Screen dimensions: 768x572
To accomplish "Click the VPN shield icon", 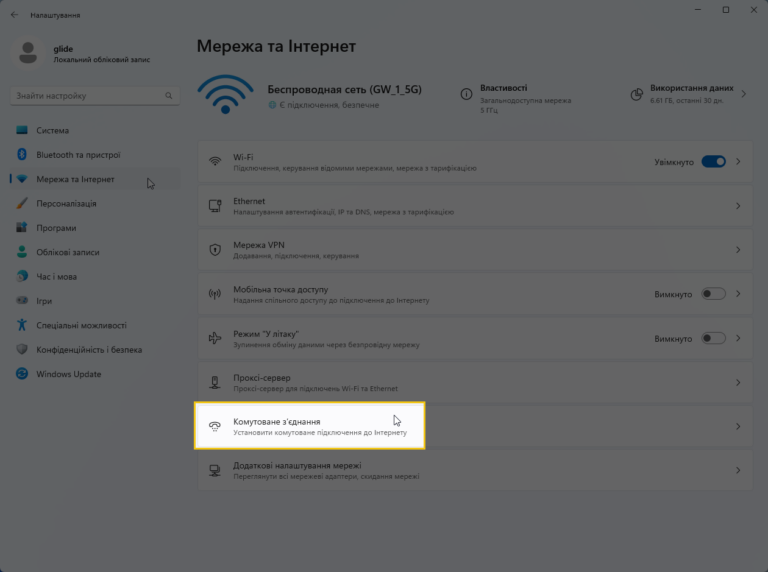I will pyautogui.click(x=214, y=250).
